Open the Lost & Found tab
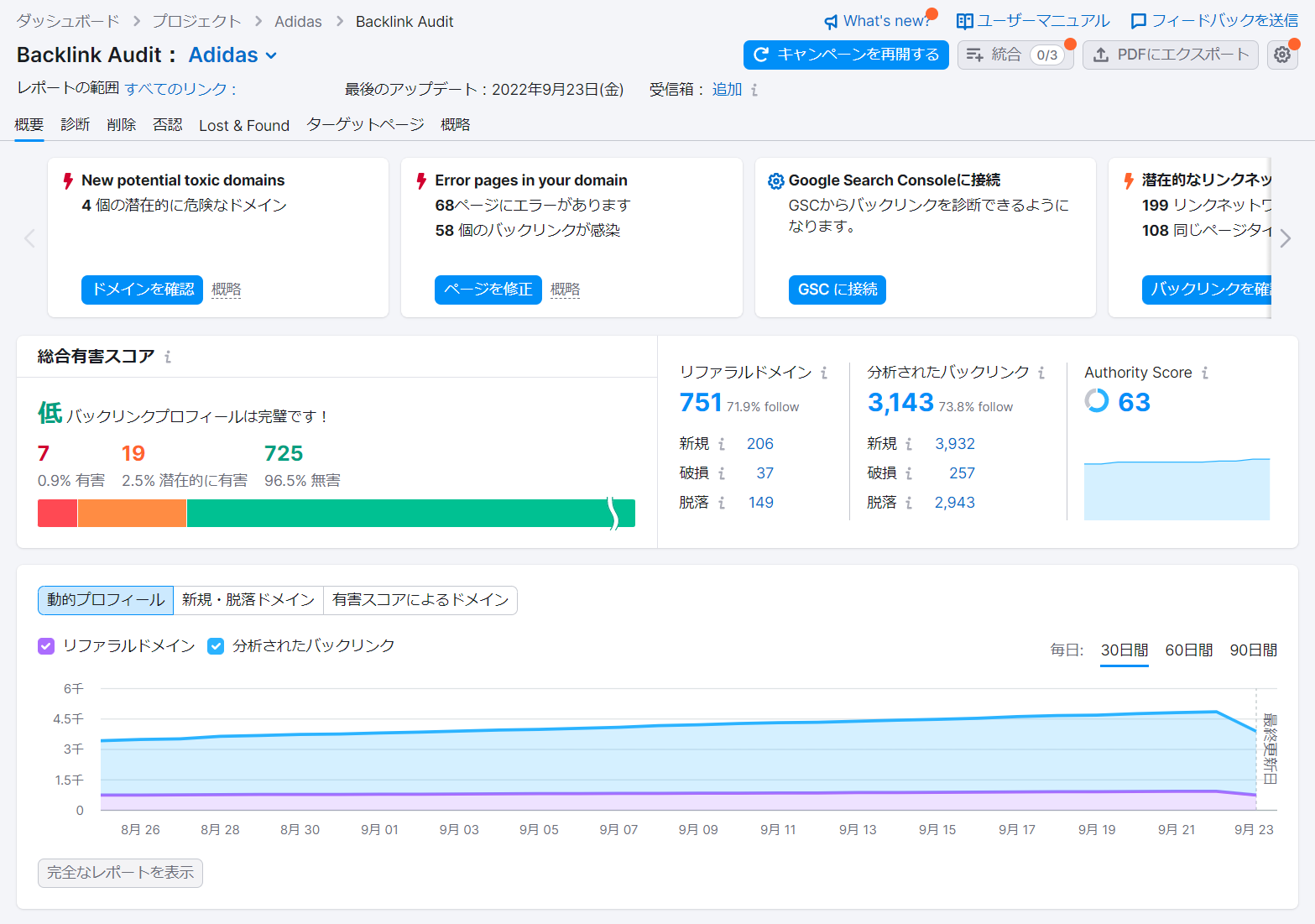The height and width of the screenshot is (924, 1315). (244, 126)
